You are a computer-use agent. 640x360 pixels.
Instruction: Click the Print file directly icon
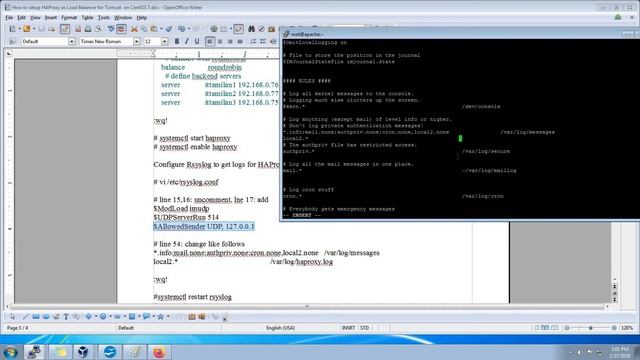click(88, 29)
